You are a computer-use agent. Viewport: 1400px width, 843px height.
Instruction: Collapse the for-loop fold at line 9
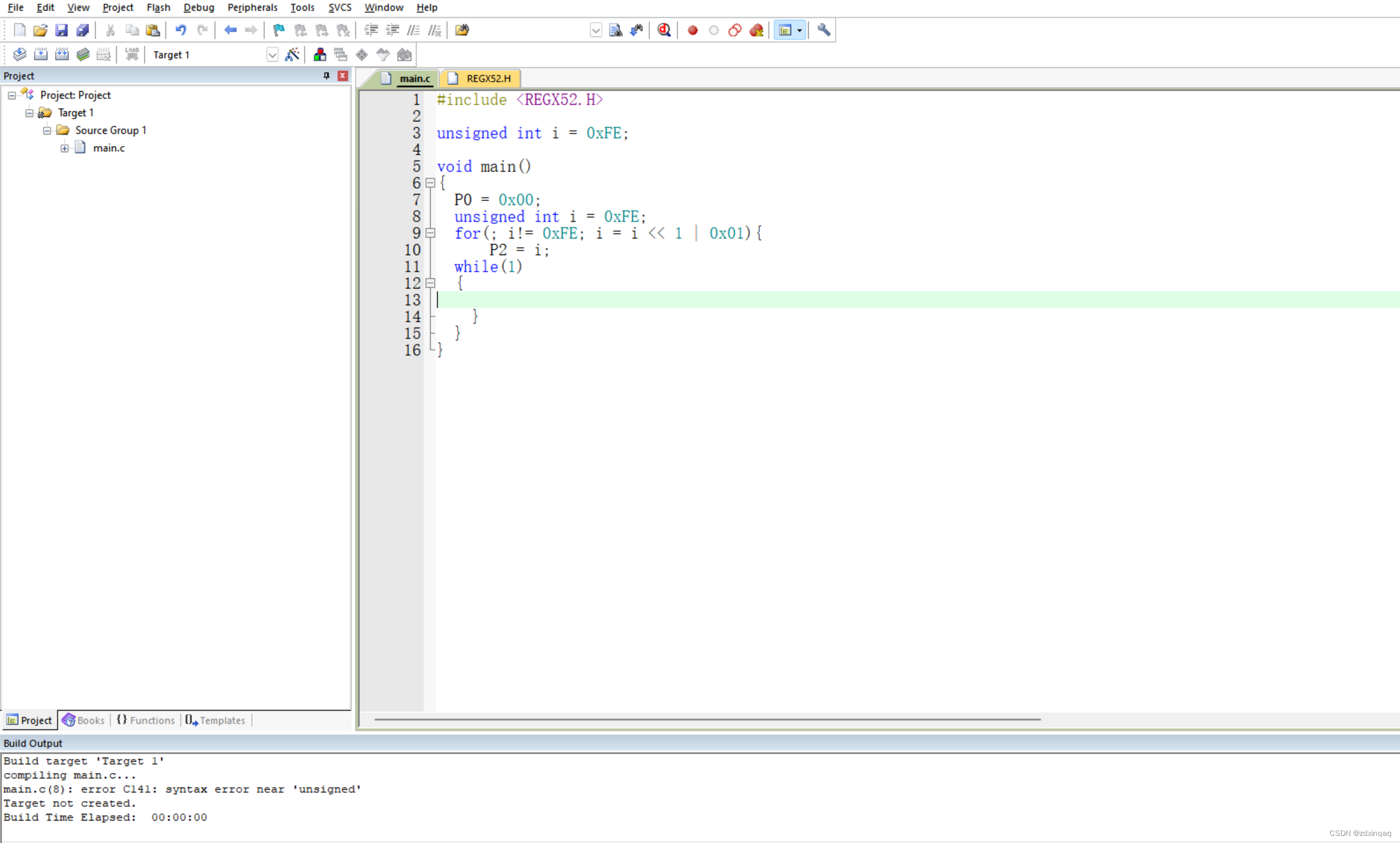point(430,233)
